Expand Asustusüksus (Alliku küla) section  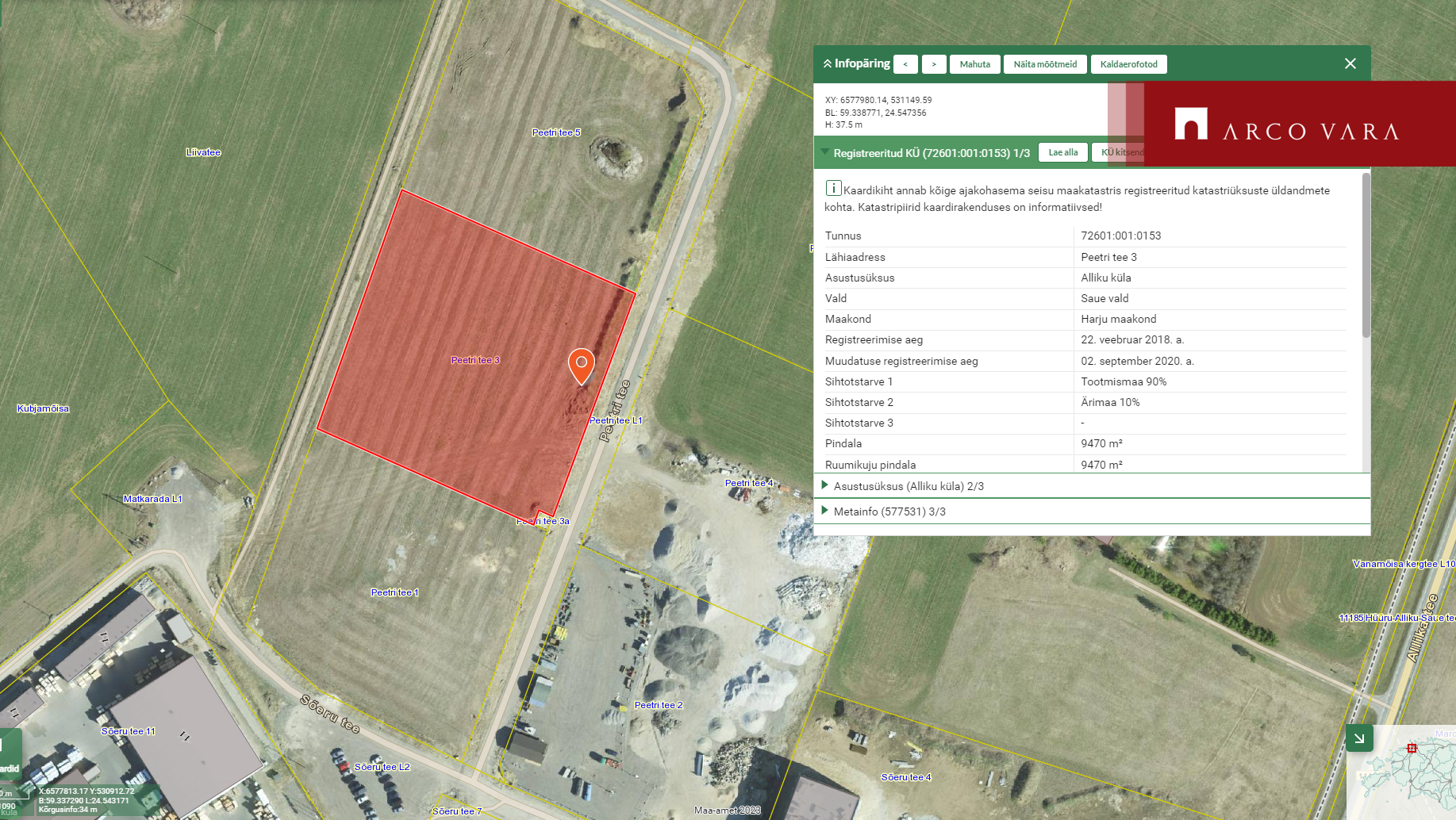[824, 485]
